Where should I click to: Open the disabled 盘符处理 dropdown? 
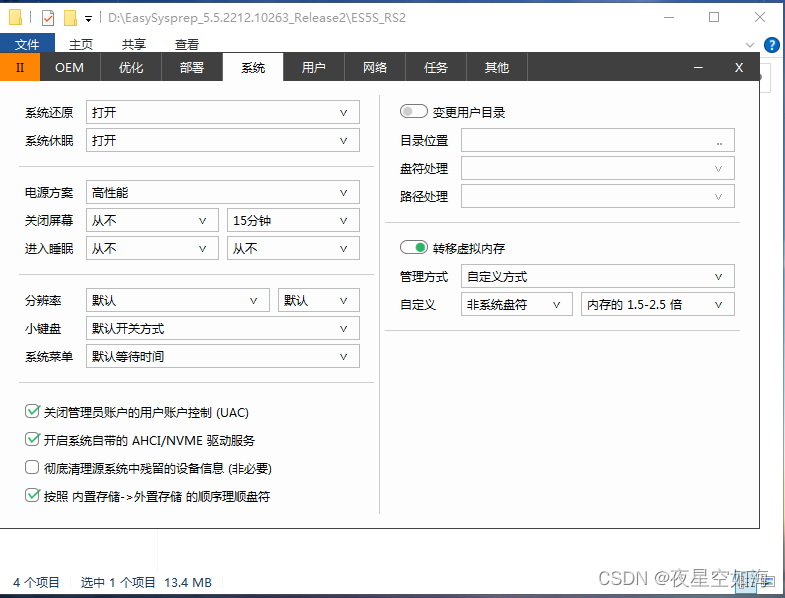coord(598,168)
